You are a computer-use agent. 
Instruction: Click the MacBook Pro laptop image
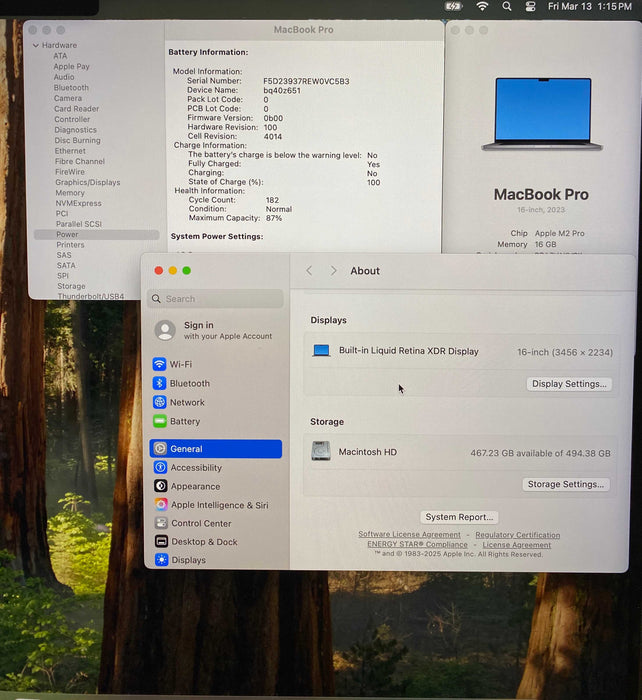pos(542,114)
